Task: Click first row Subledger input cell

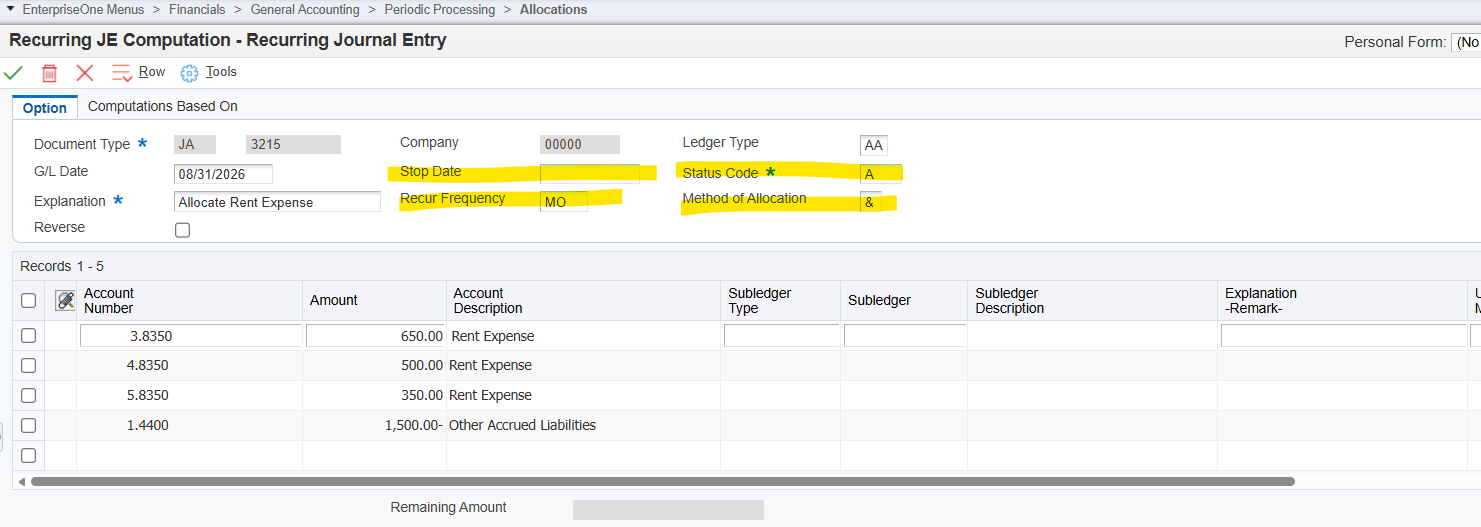Action: pyautogui.click(x=905, y=336)
